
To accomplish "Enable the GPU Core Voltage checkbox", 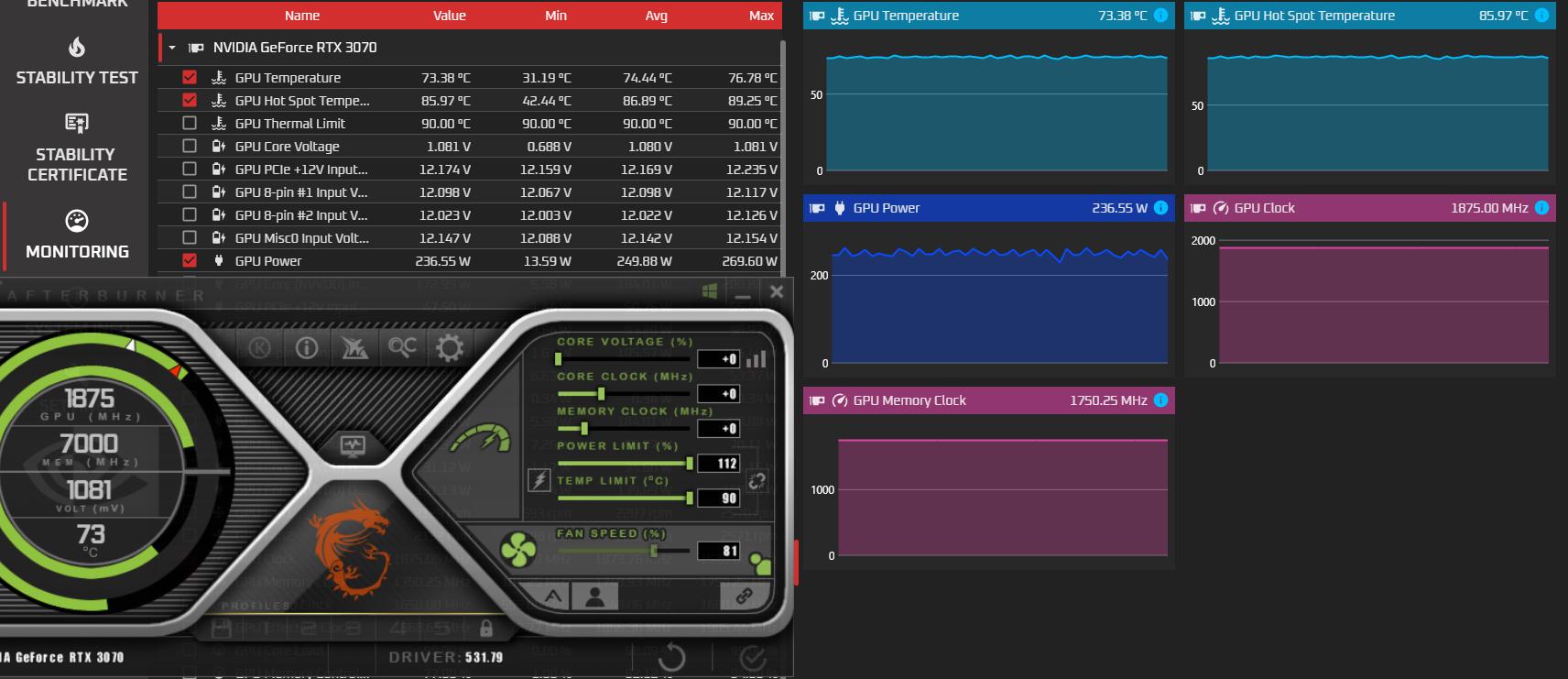I will pos(190,146).
